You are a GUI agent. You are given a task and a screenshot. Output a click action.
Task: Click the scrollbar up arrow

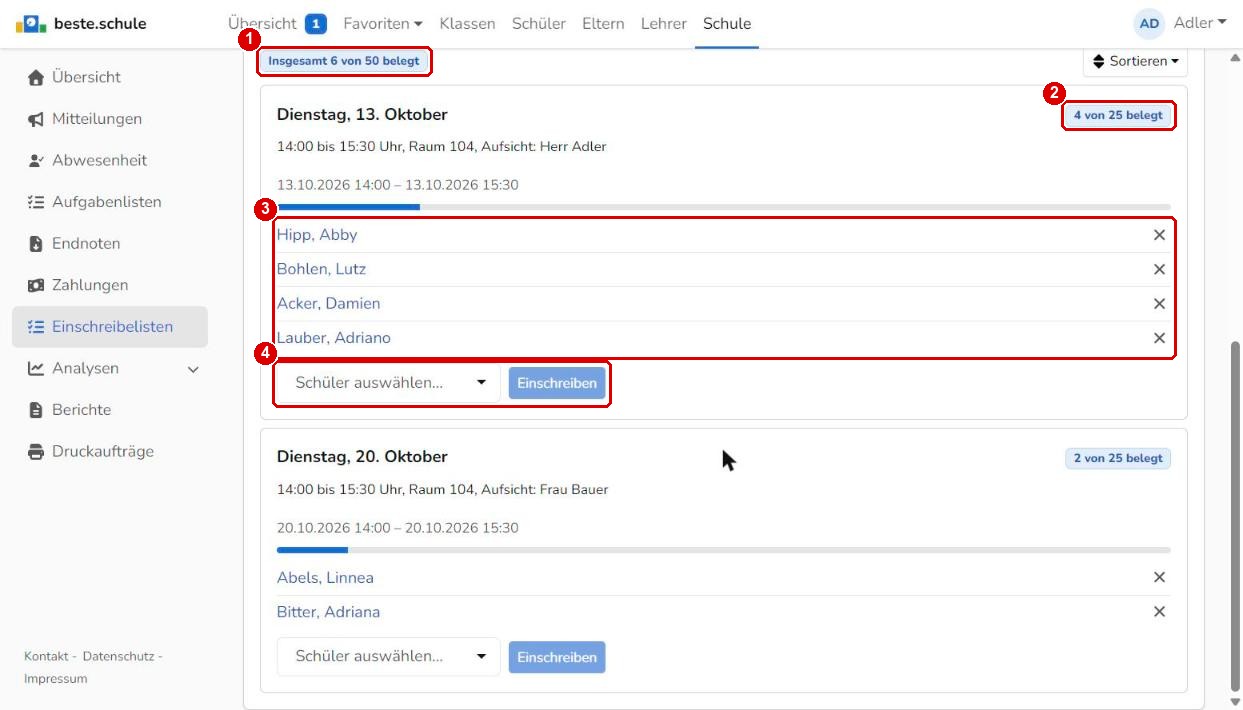pos(1235,57)
